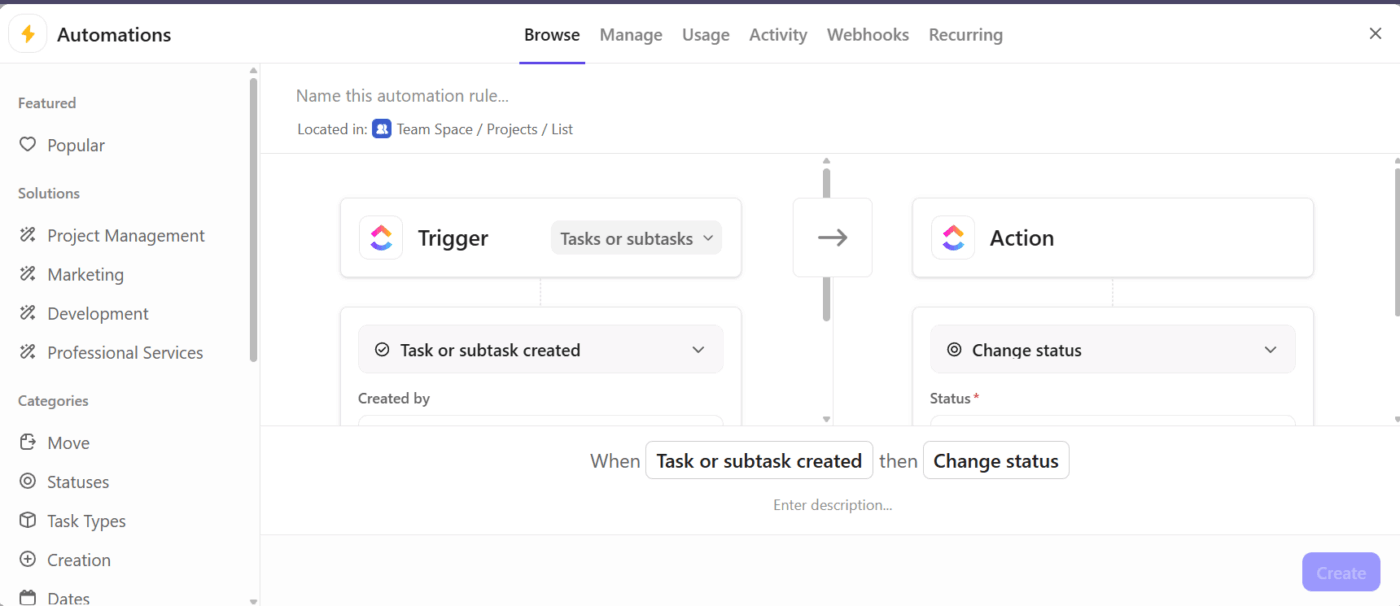Click the heart icon beside Popular
Screen dimensions: 1400x606
pos(27,144)
